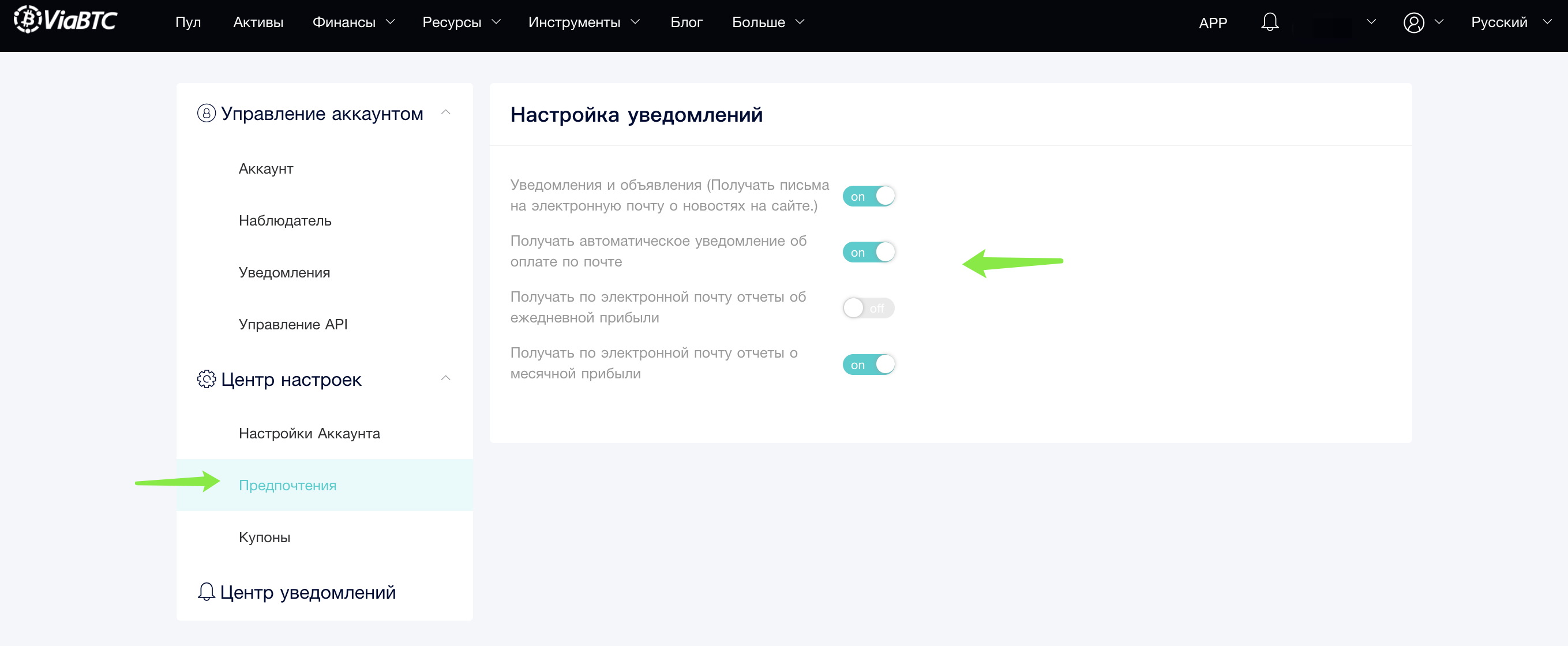Image resolution: width=1568 pixels, height=646 pixels.
Task: Open the Русский language dropdown
Action: (x=1511, y=22)
